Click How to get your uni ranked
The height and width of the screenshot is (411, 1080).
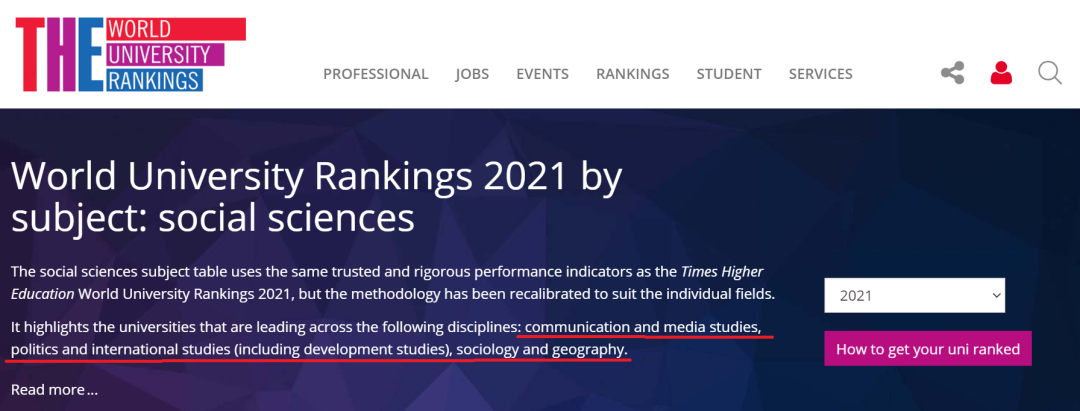(x=928, y=348)
